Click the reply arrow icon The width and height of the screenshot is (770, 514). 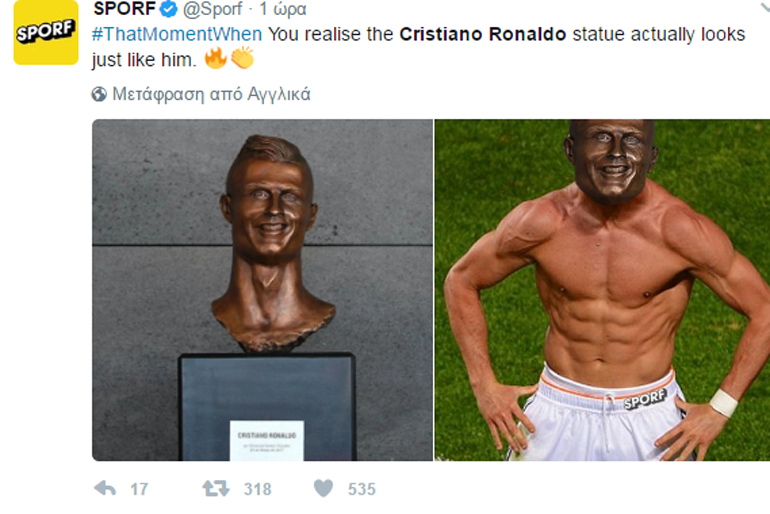[x=105, y=488]
